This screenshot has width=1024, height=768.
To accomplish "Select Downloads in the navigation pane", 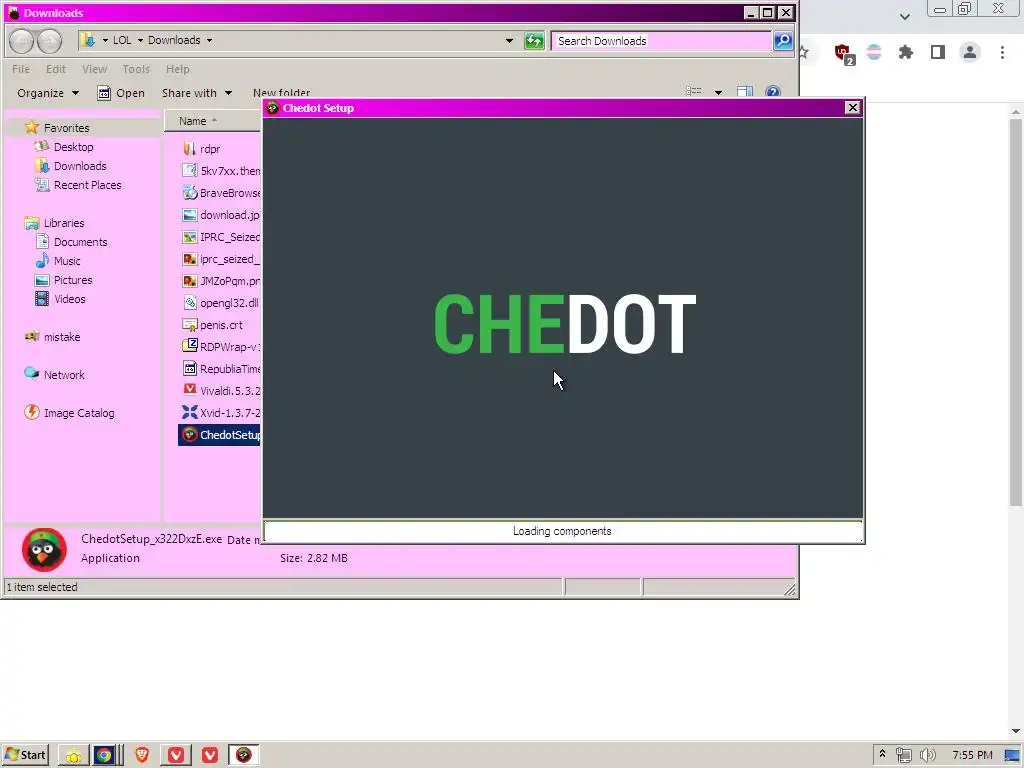I will point(71,166).
